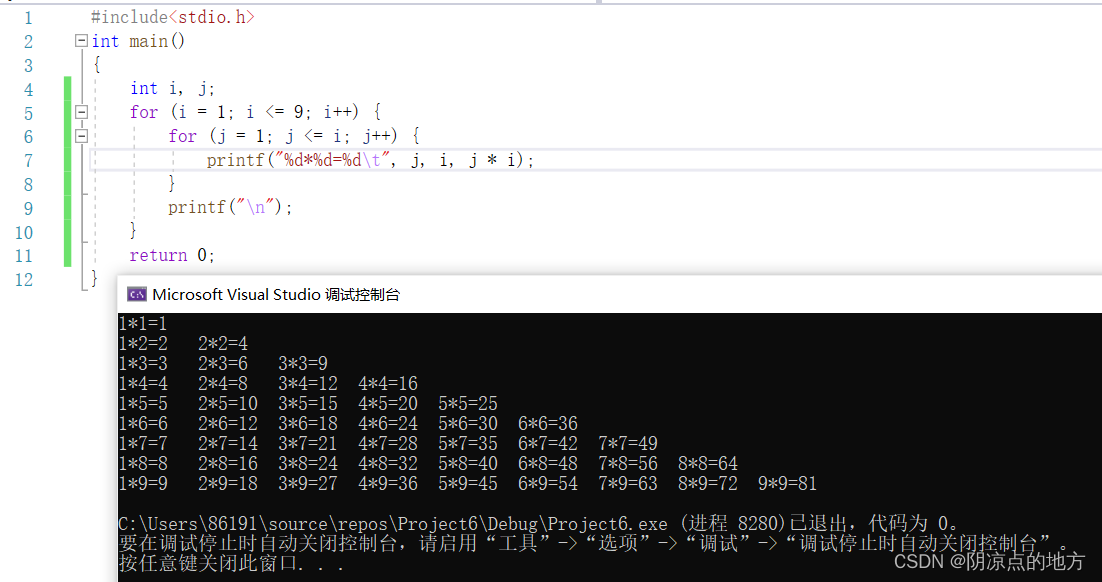This screenshot has height=582, width=1102.
Task: Collapse the outer for loop fold
Action: (x=82, y=112)
